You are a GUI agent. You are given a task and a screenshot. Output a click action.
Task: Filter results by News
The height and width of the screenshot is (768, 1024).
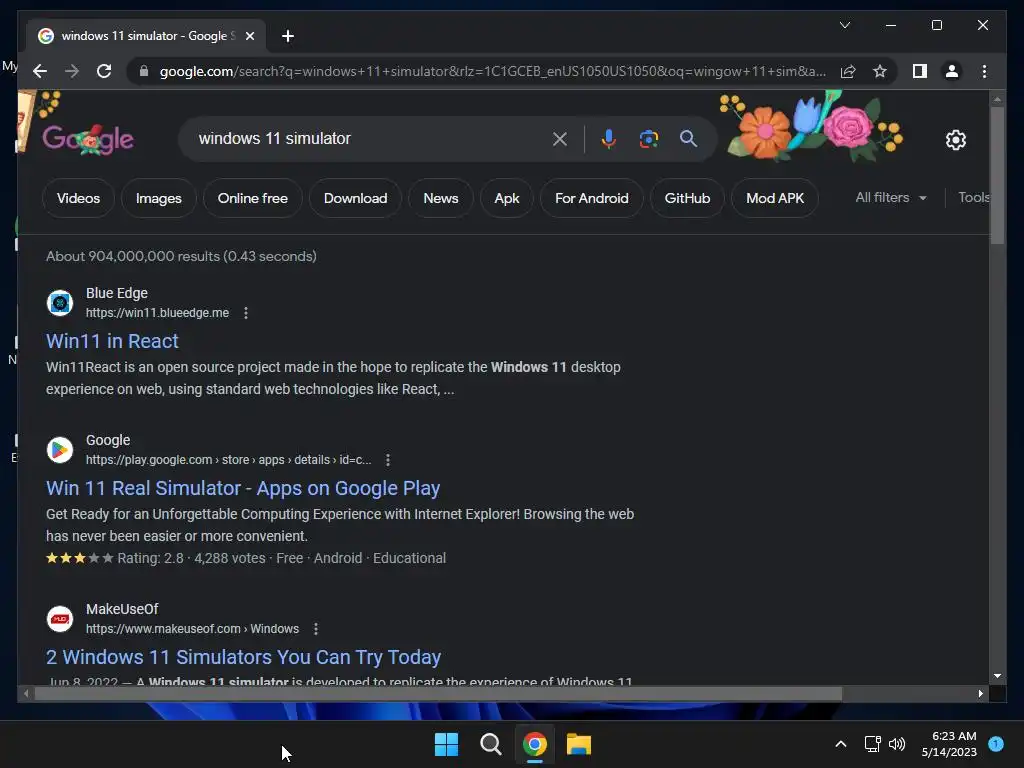[441, 198]
